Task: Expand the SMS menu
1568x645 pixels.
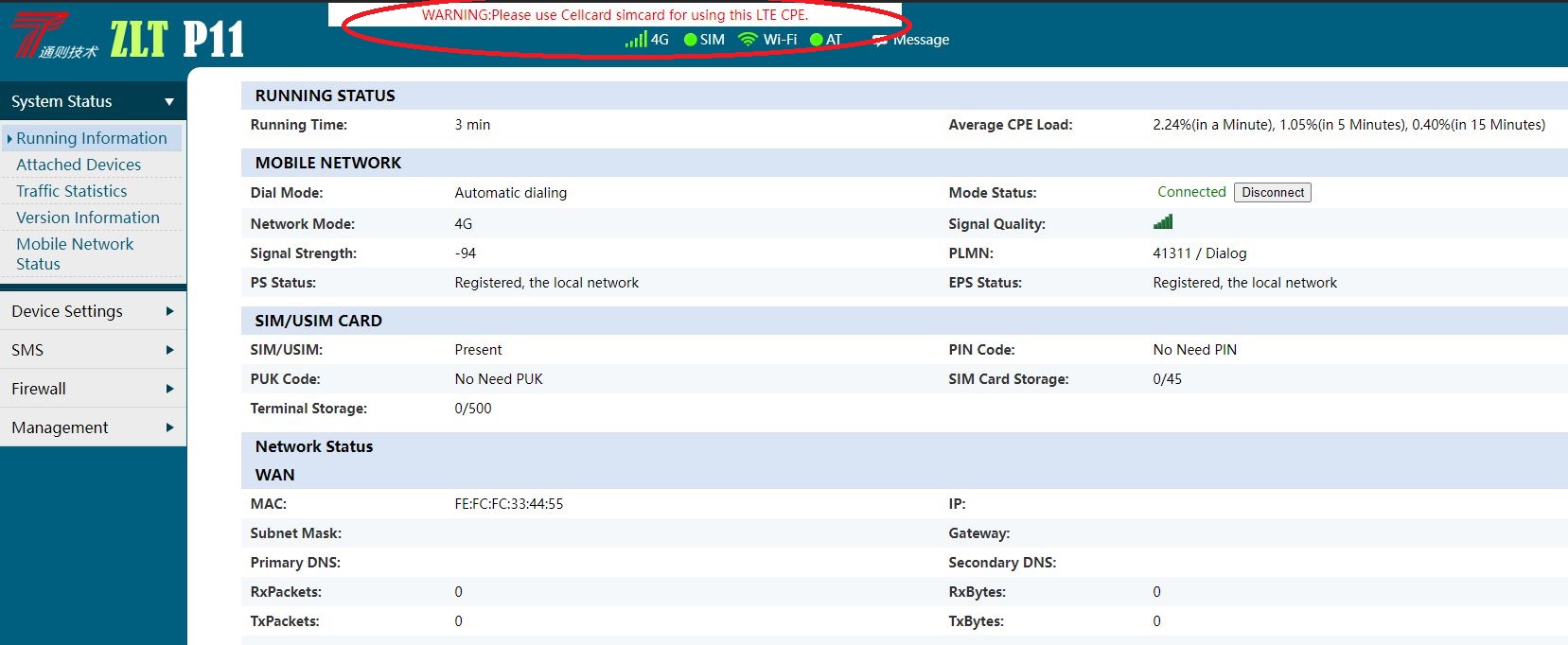Action: pos(93,350)
